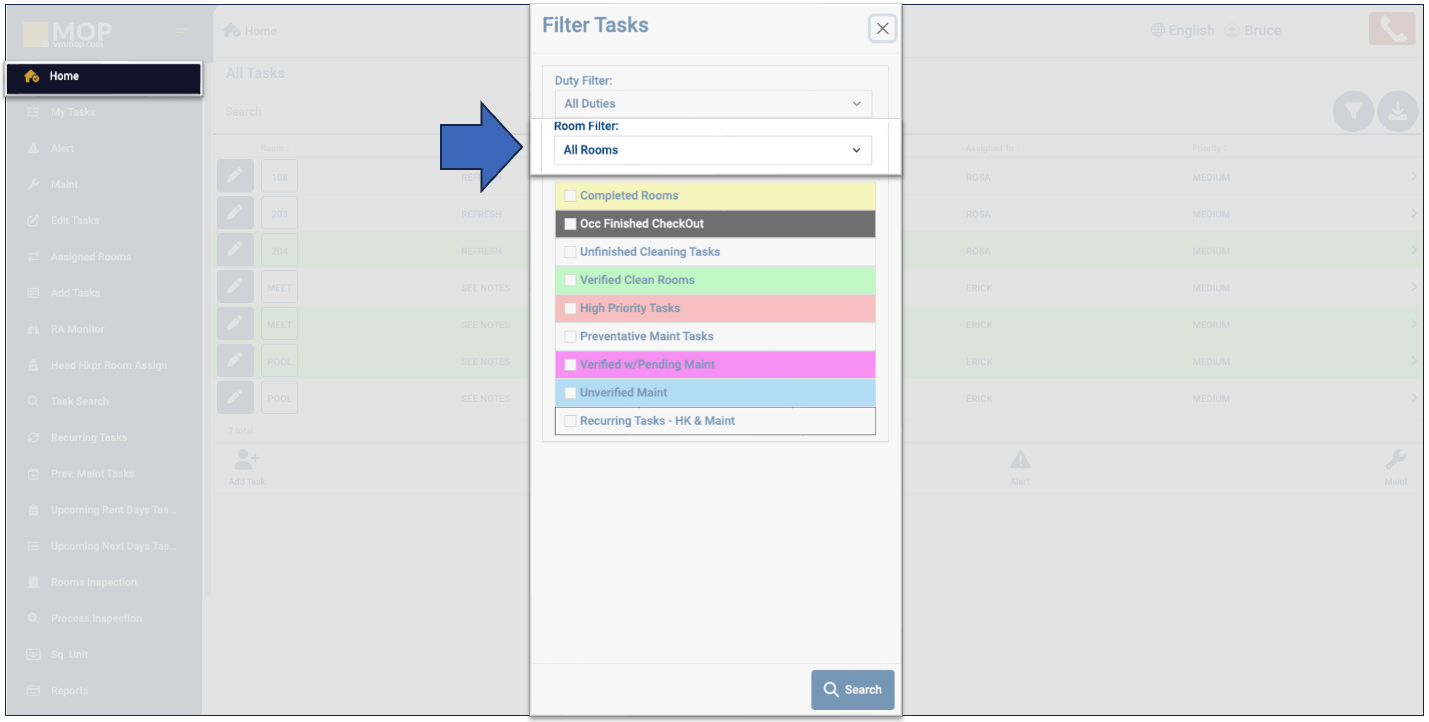Toggle the sidebar collapse icon
Image resolution: width=1429 pixels, height=722 pixels.
tap(181, 32)
